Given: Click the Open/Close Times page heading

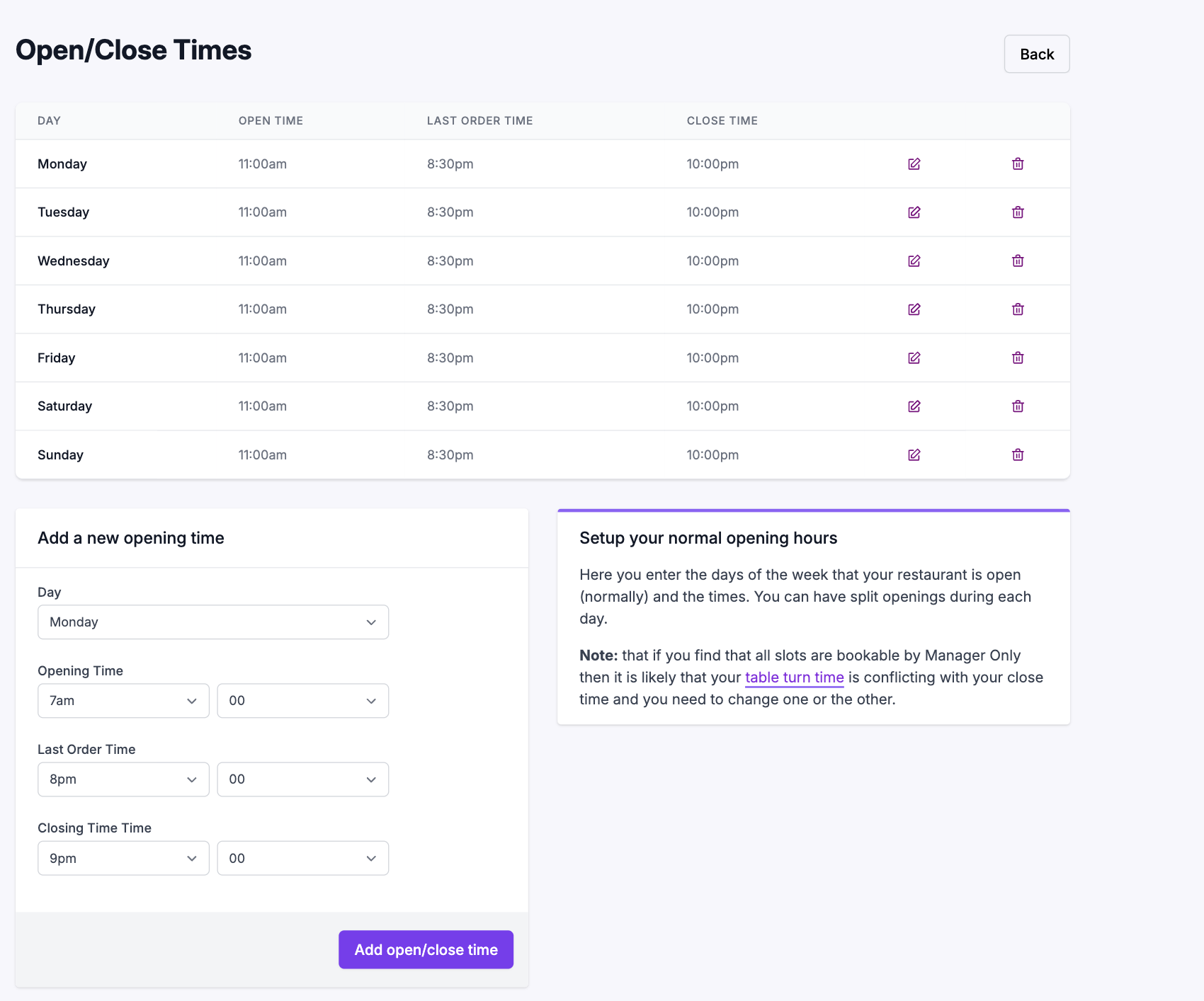Looking at the screenshot, I should tap(134, 50).
